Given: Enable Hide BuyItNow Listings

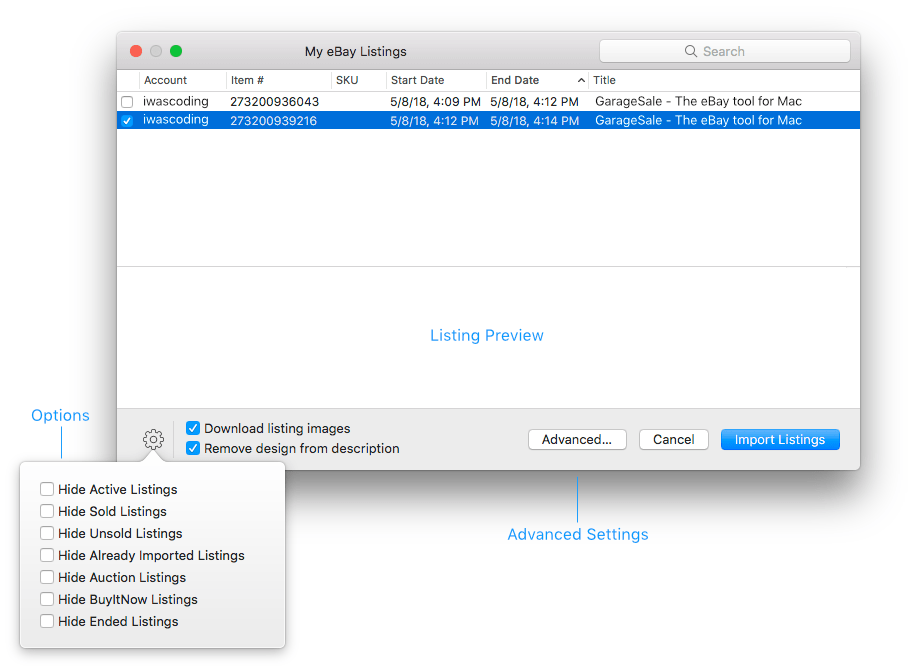Looking at the screenshot, I should [x=47, y=599].
